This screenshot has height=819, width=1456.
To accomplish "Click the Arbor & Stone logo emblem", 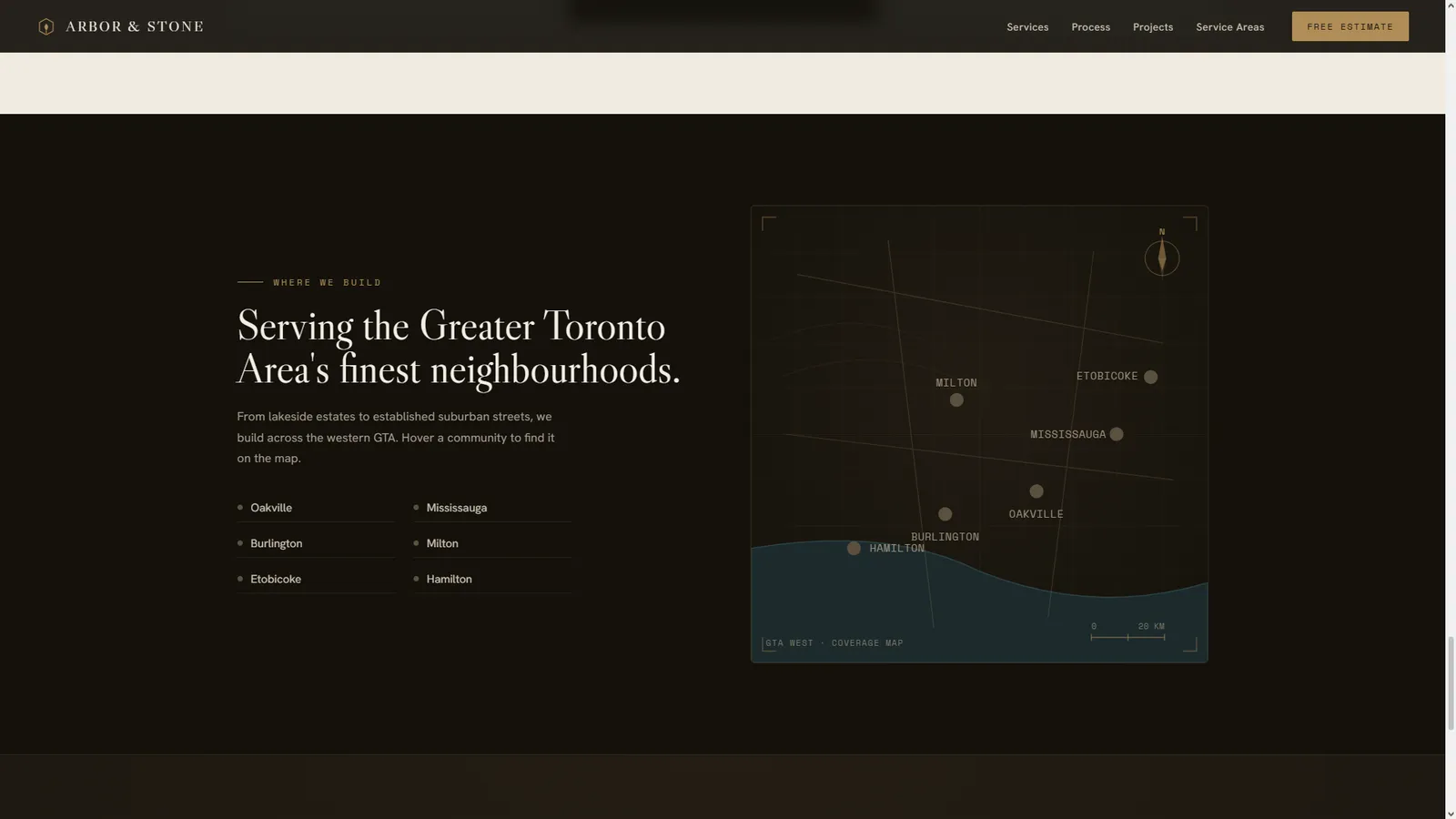I will point(45,26).
